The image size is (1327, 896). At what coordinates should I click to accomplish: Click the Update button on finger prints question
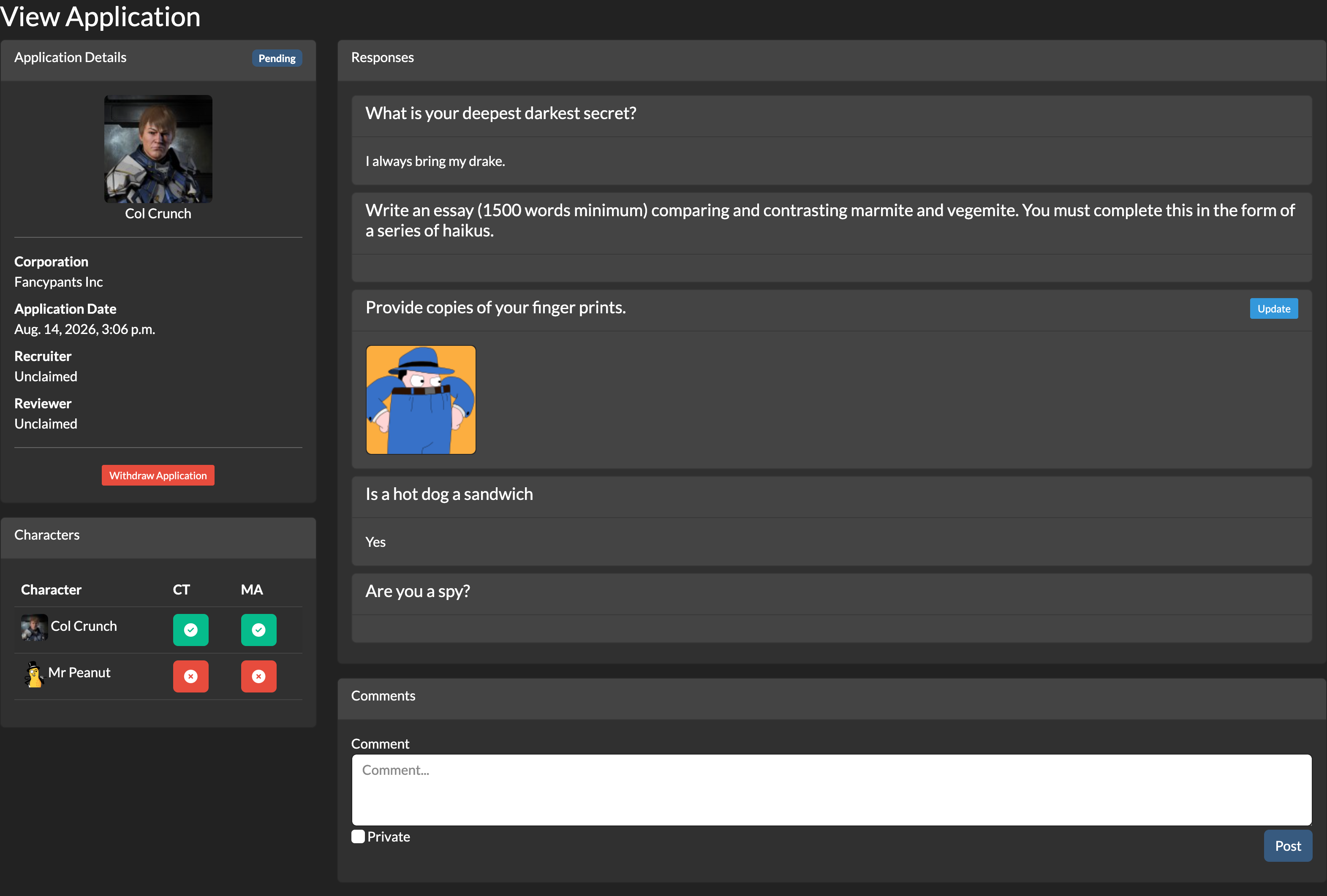(x=1274, y=309)
